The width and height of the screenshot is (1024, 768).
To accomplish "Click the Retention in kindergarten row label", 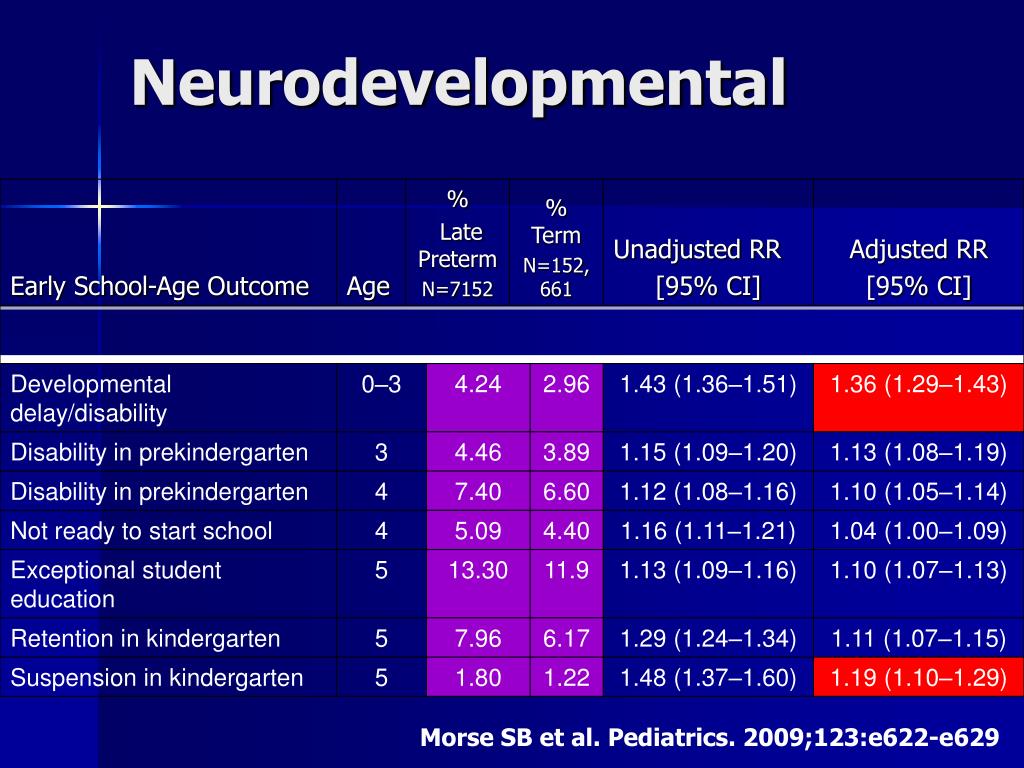I will (145, 639).
